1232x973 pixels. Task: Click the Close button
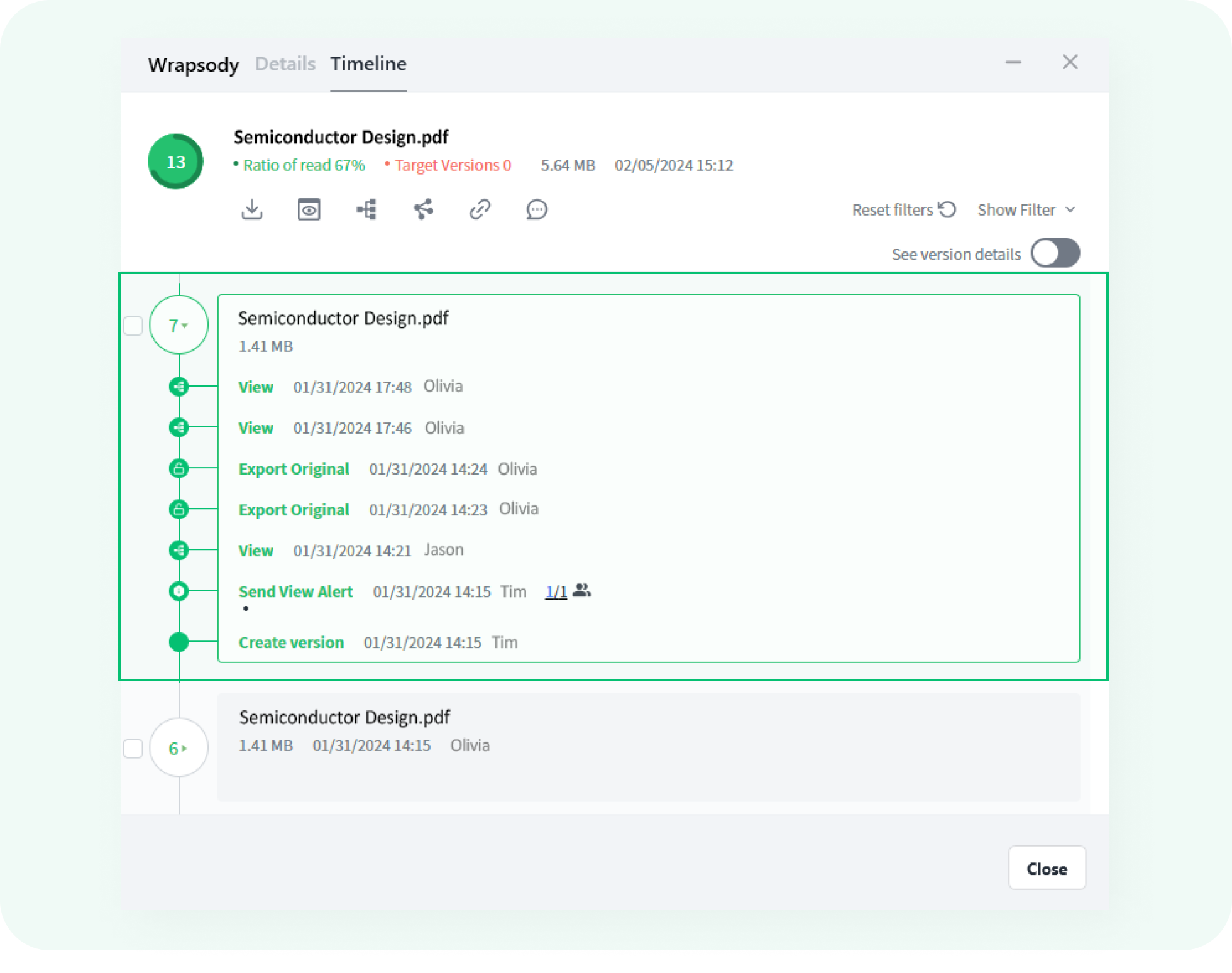click(x=1047, y=868)
